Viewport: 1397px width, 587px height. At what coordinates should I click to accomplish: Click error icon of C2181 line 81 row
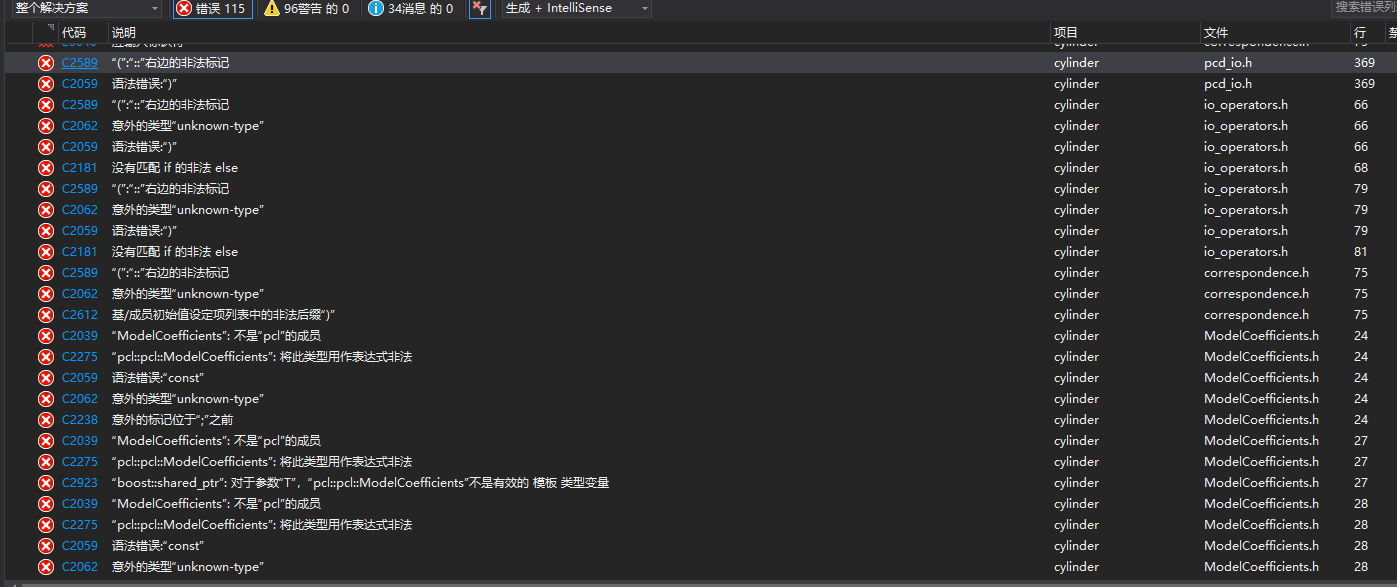[46, 252]
